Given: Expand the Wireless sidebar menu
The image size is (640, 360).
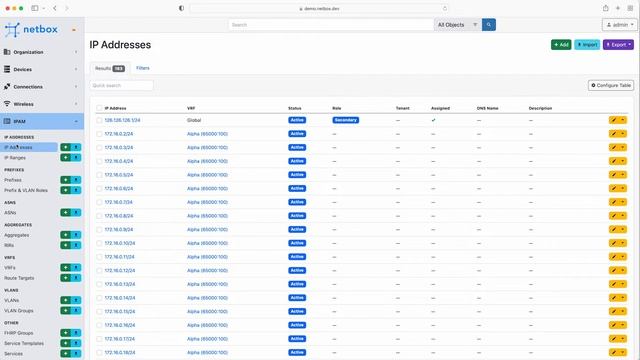Looking at the screenshot, I should click(42, 104).
